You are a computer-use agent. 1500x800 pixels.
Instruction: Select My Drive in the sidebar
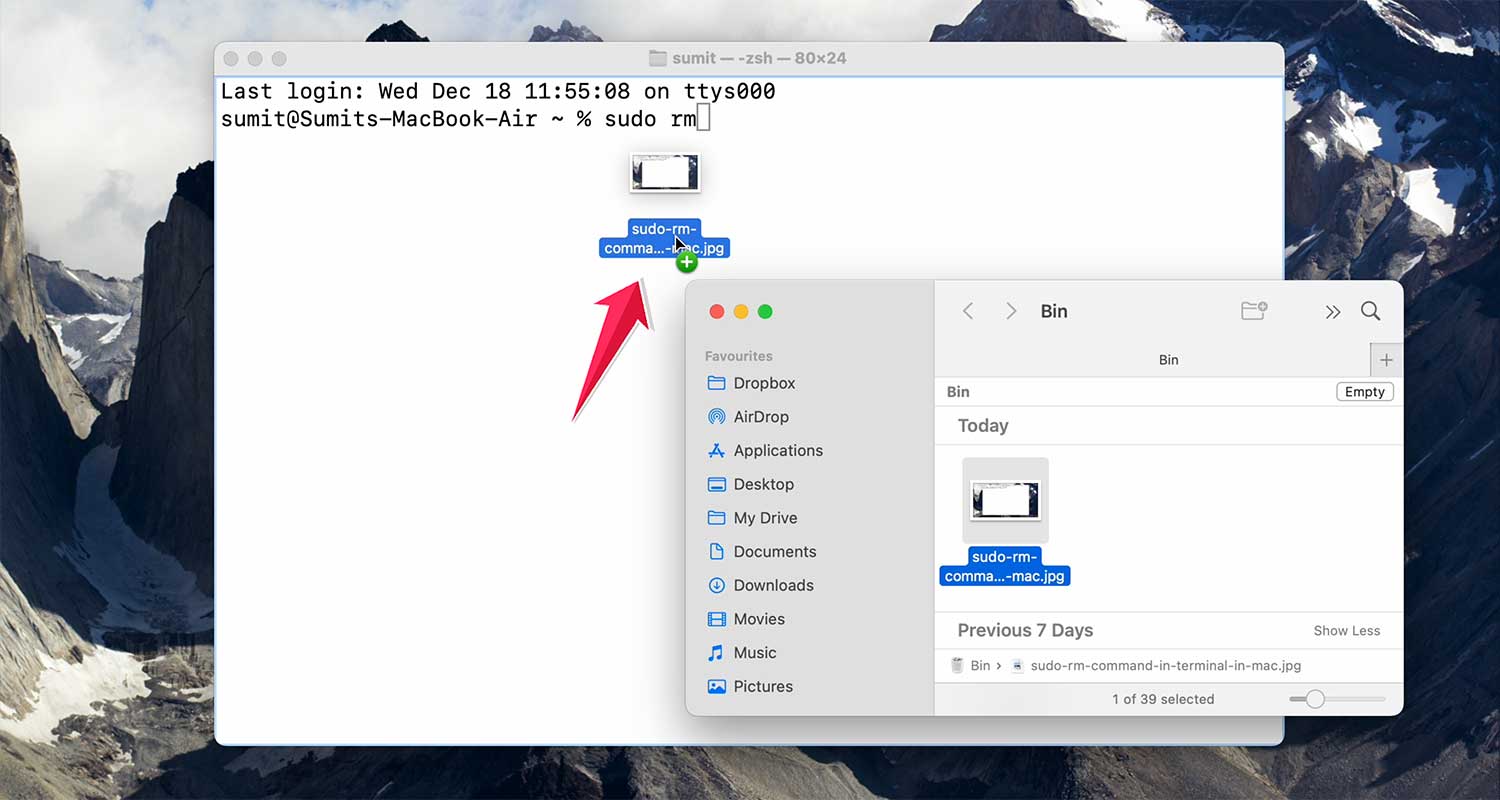coord(765,517)
